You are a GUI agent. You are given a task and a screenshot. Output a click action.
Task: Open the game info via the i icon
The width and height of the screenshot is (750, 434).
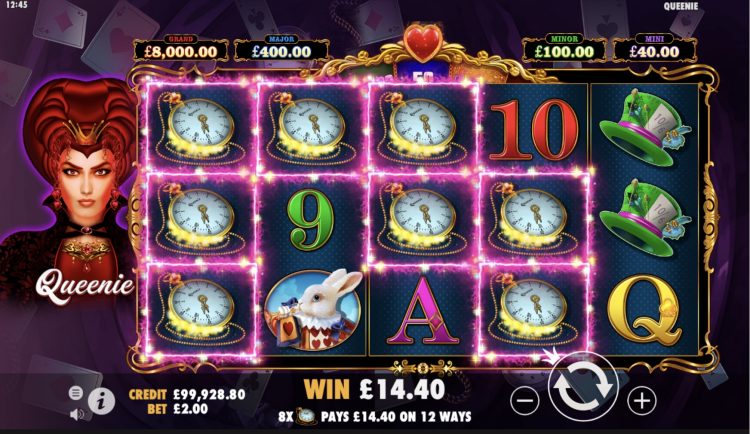pyautogui.click(x=100, y=401)
